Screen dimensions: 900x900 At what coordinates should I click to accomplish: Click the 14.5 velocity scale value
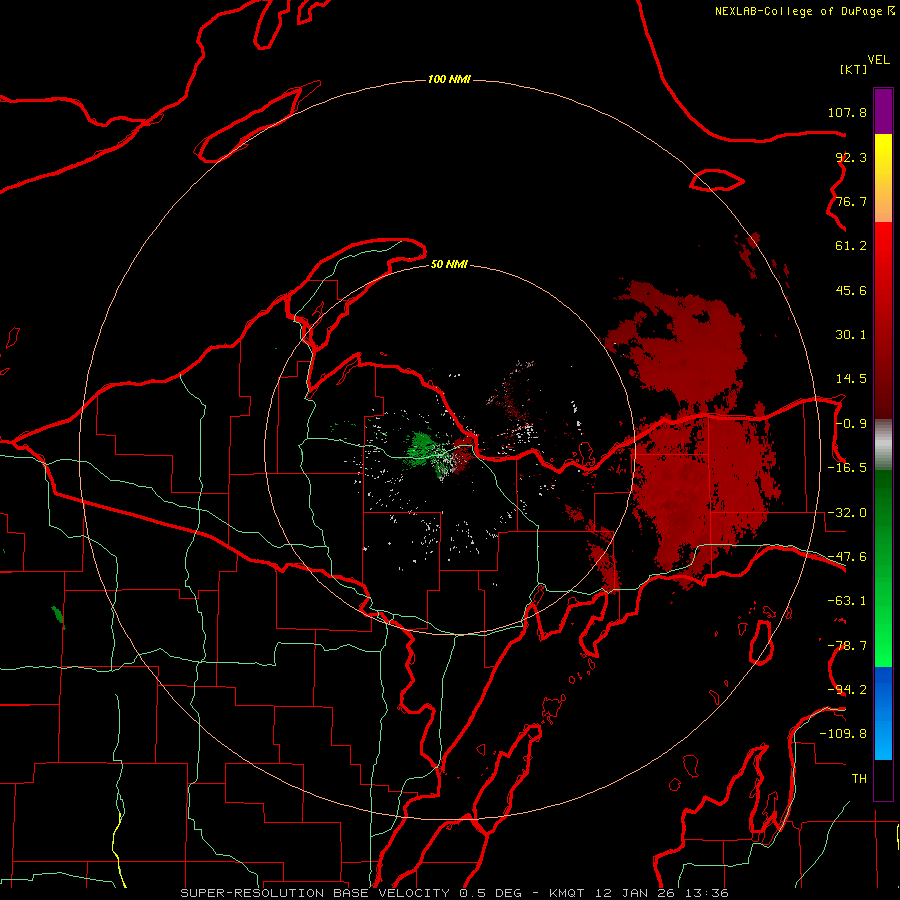(x=851, y=379)
